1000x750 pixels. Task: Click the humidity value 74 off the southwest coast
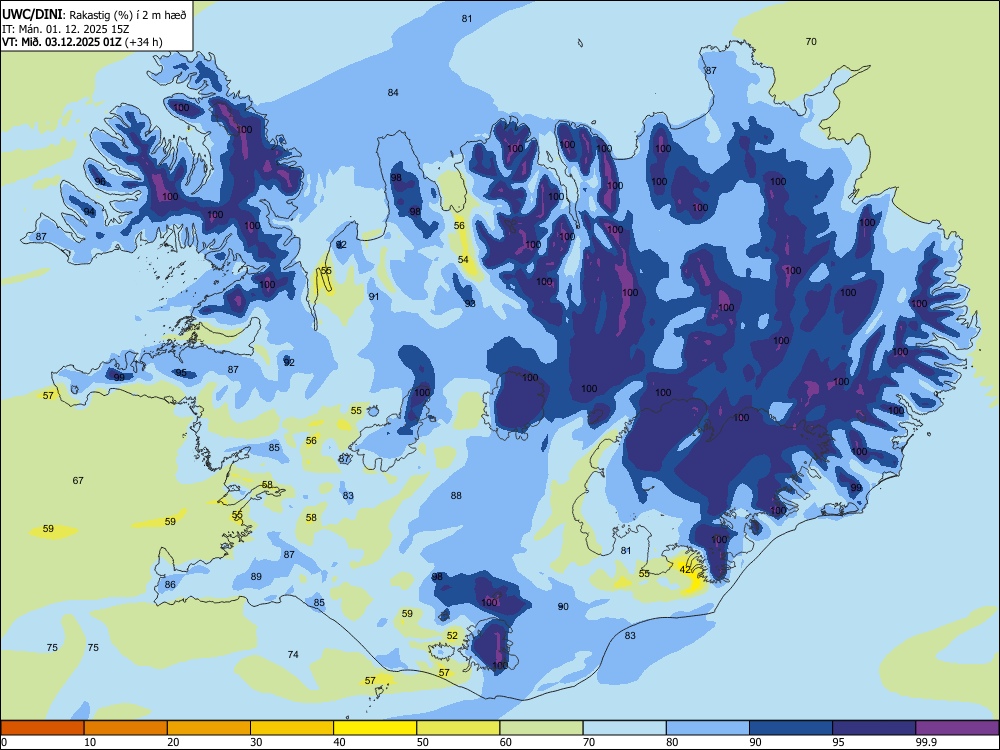(293, 654)
